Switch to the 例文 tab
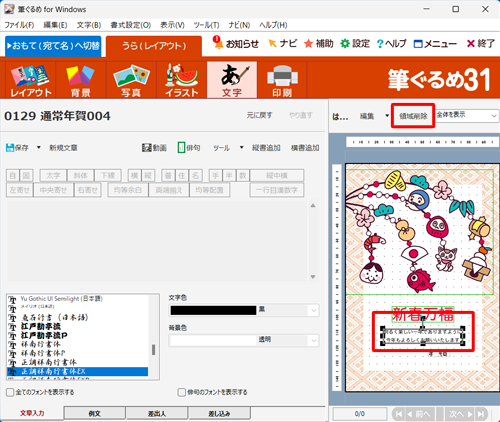Viewport: 500px width, 422px height. point(95,413)
